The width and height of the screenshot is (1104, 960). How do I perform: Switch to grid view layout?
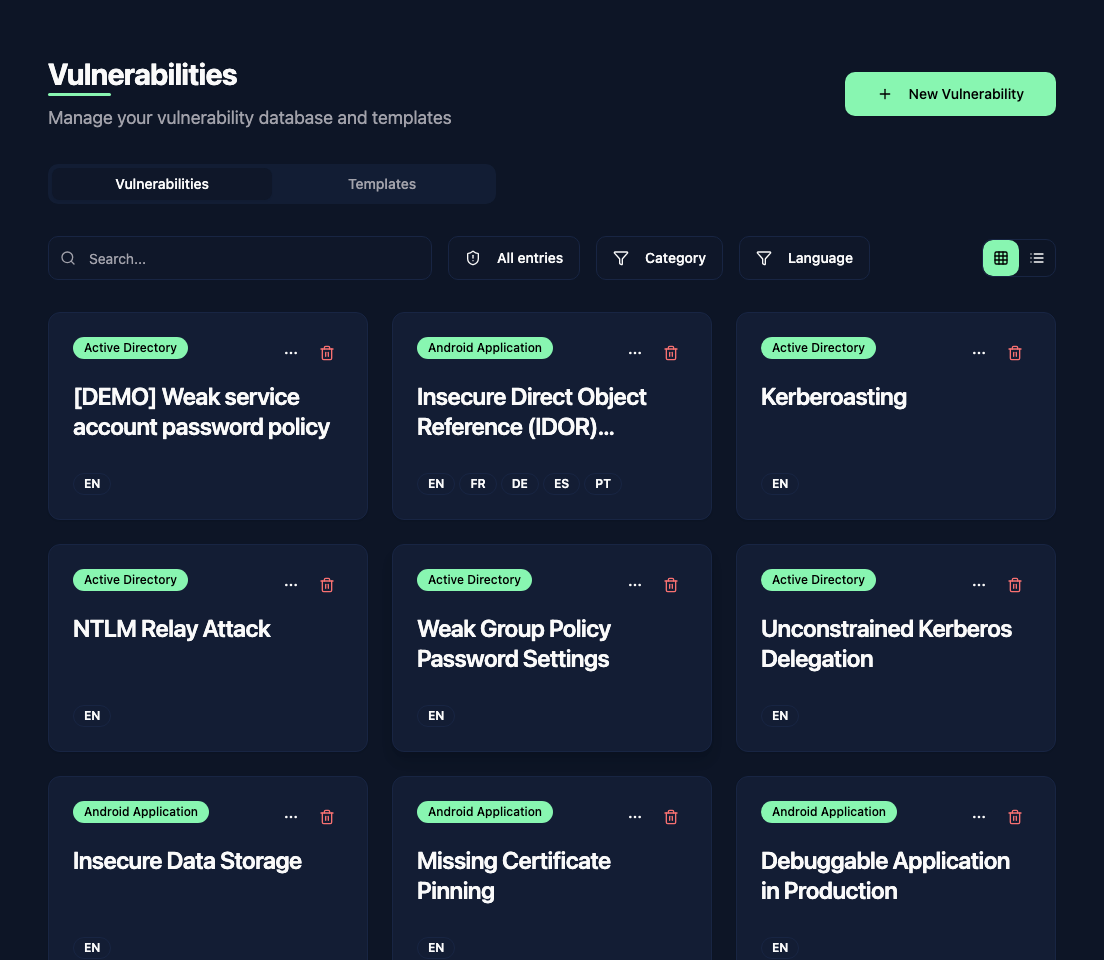click(1000, 258)
